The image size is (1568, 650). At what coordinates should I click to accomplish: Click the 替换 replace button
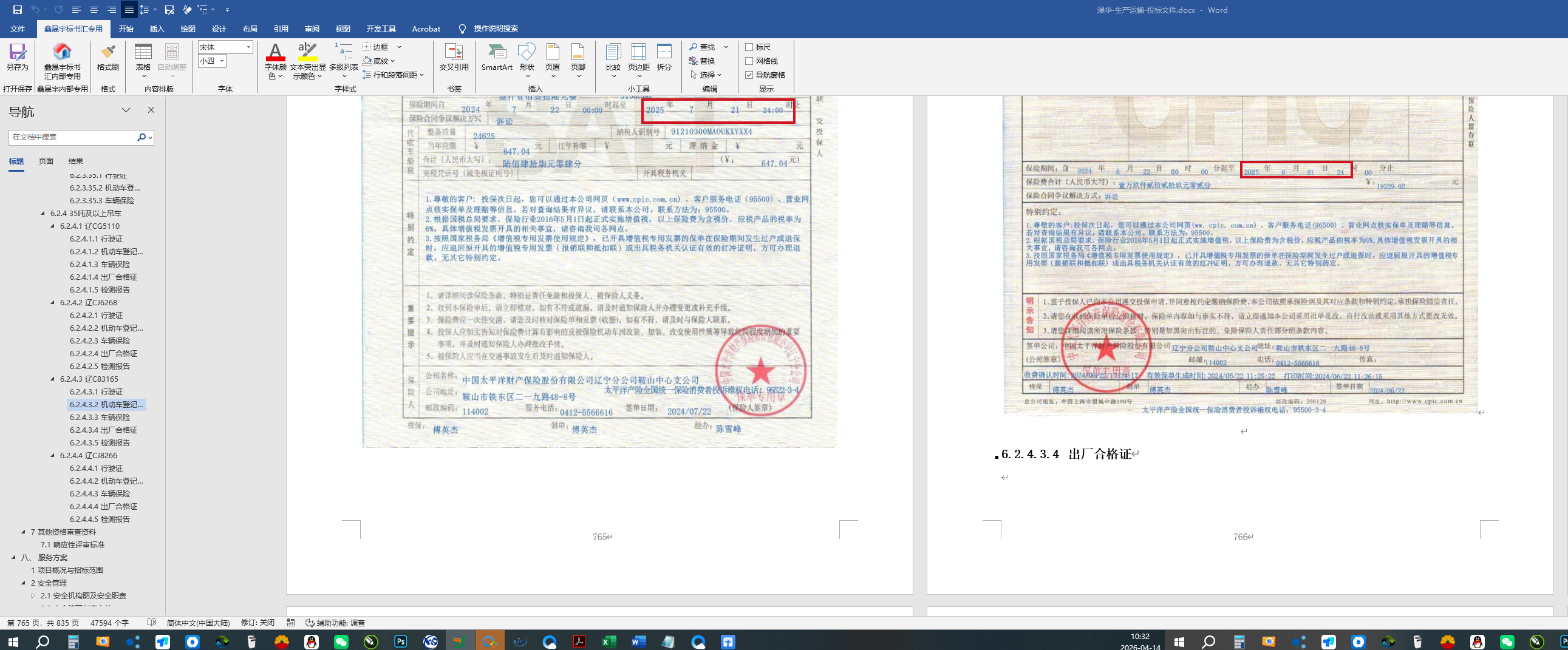[x=702, y=61]
